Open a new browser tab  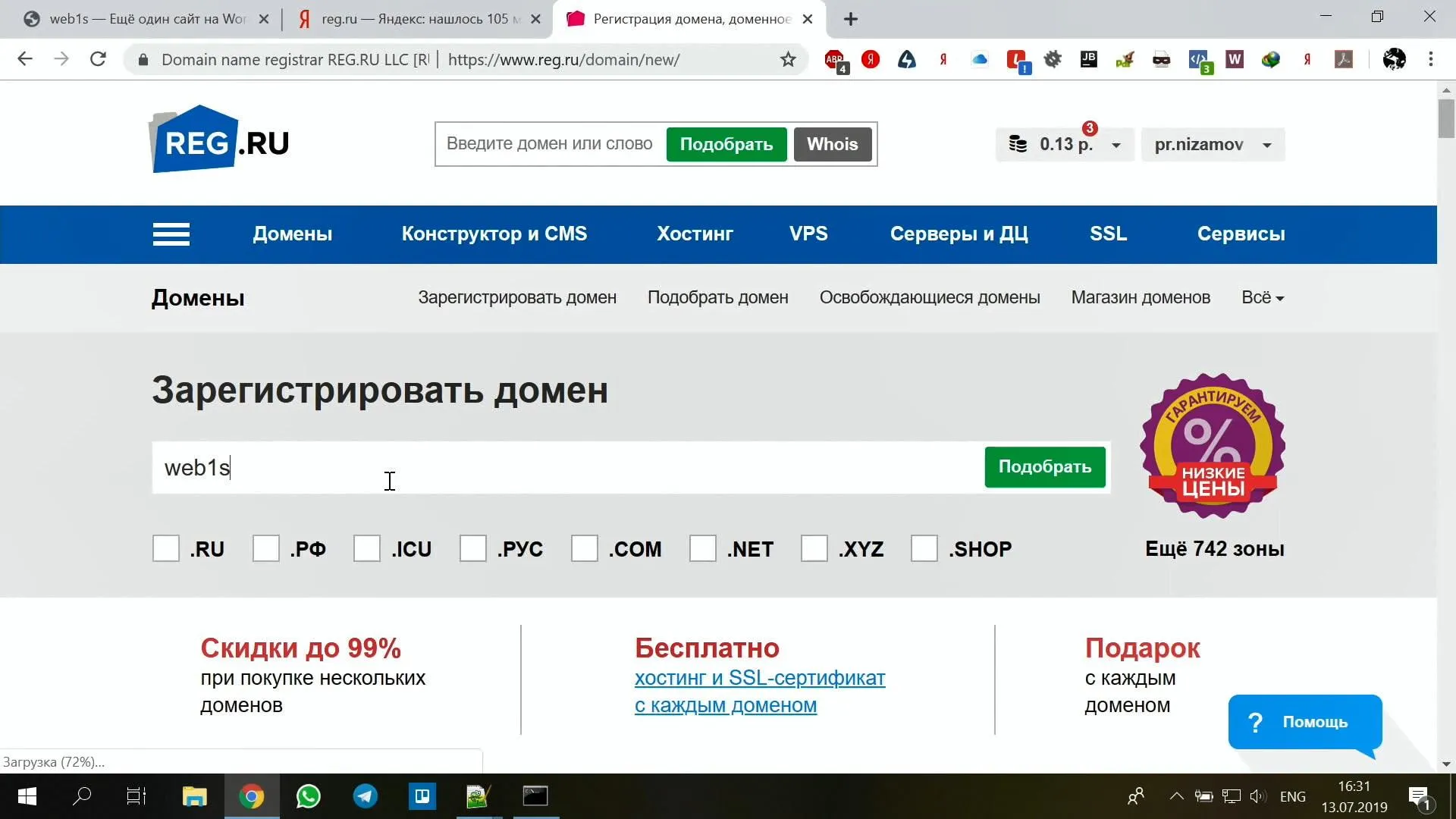(851, 19)
